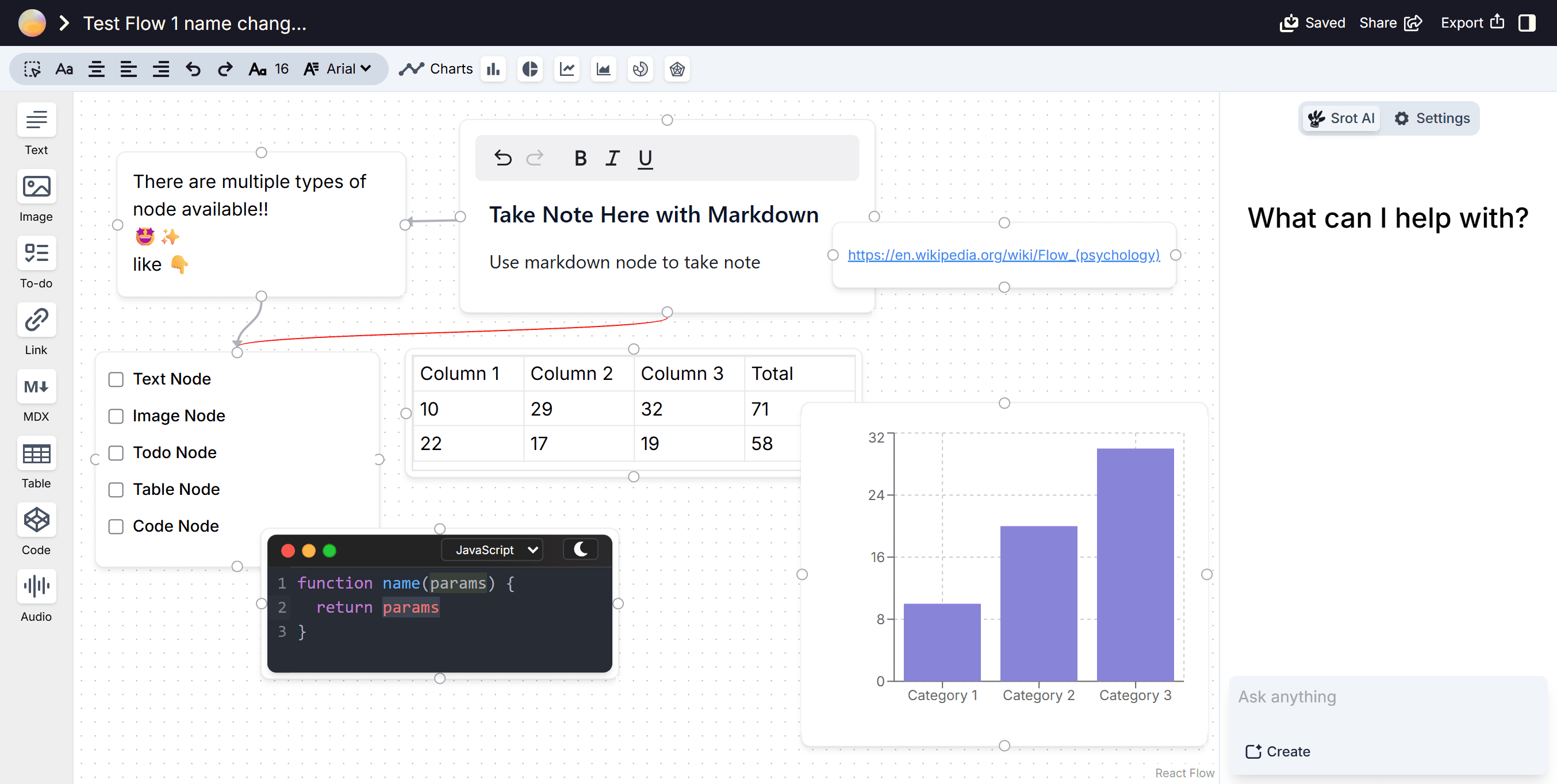The height and width of the screenshot is (784, 1557).
Task: Check the Table Node checkbox
Action: [x=116, y=490]
